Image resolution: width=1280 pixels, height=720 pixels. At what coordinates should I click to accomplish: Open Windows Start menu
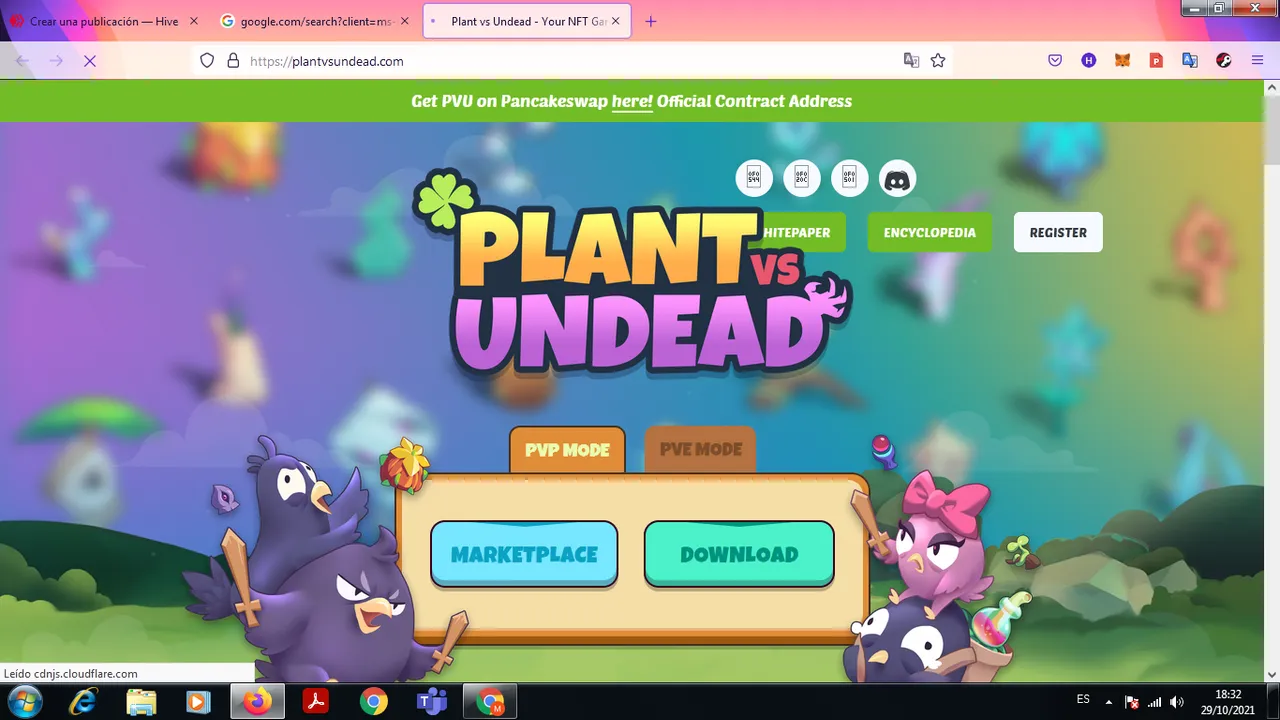24,702
